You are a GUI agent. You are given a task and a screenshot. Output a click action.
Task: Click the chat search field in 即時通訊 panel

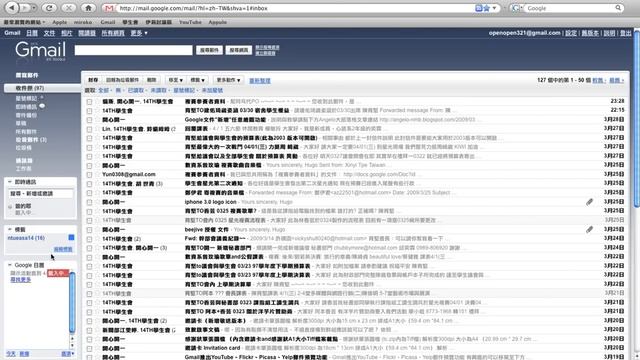(x=41, y=193)
